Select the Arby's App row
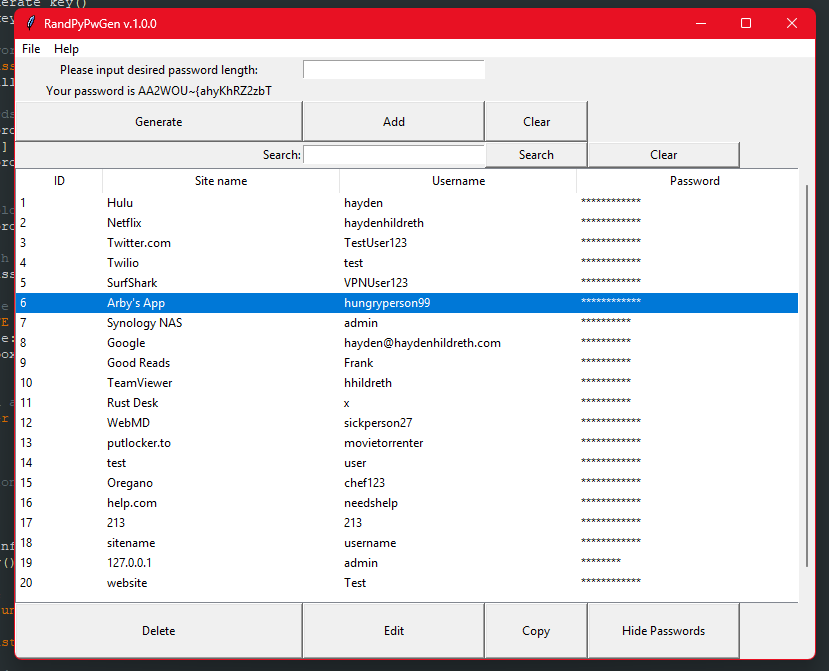This screenshot has height=671, width=829. point(407,303)
